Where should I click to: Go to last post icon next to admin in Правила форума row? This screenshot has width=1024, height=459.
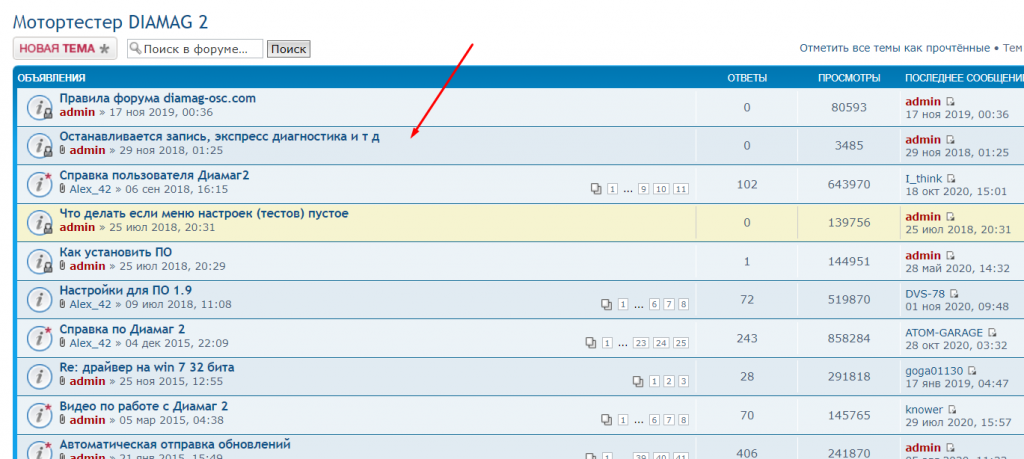point(950,102)
